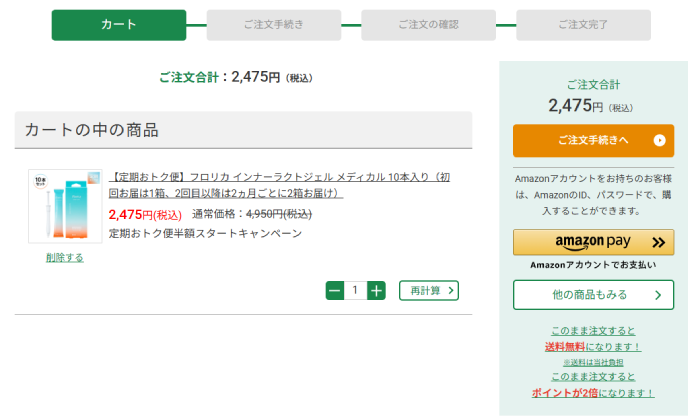Click the quantity input field showing 1

[x=355, y=291]
